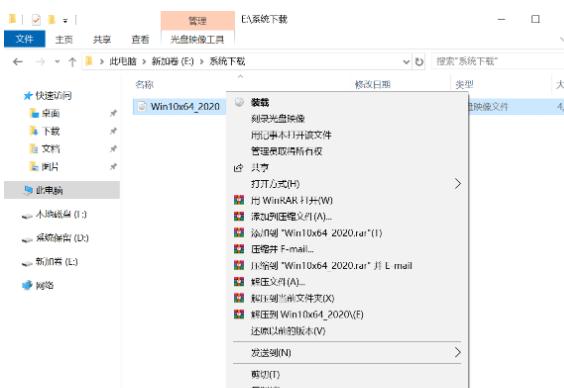The width and height of the screenshot is (564, 388).
Task: Go forward with the forward arrow
Action: pyautogui.click(x=40, y=62)
